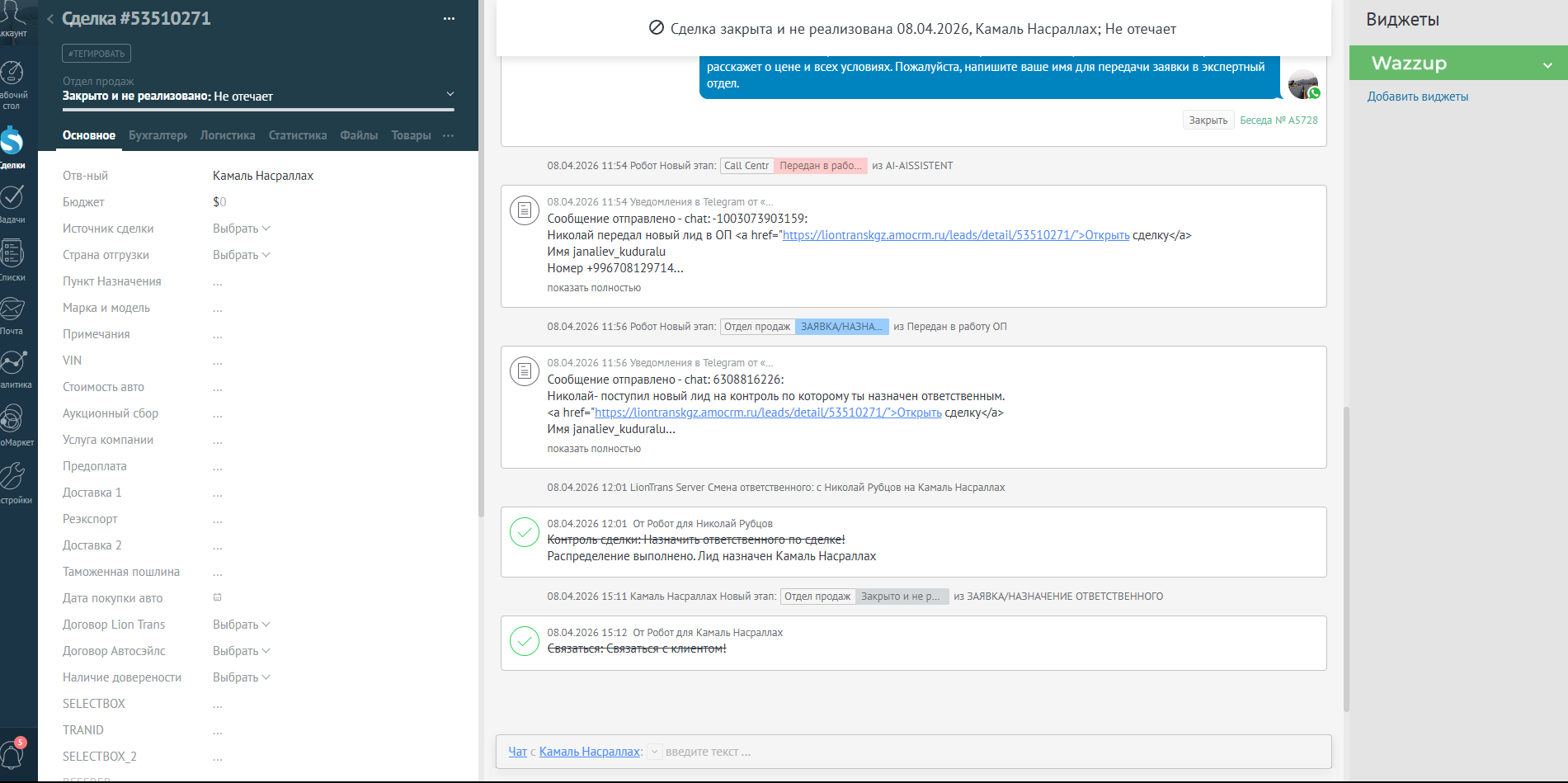Image resolution: width=1568 pixels, height=783 pixels.
Task: Click the Таможенная пошлина field value
Action: pyautogui.click(x=218, y=573)
